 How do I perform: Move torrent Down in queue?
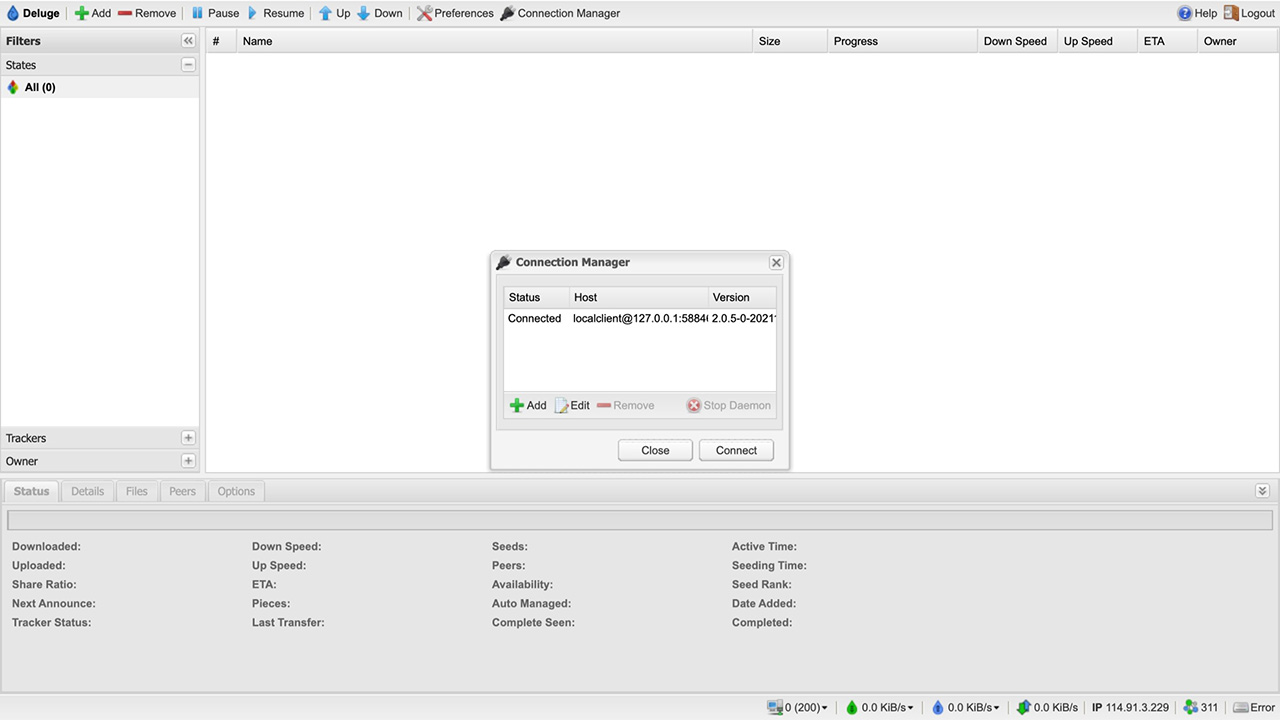click(364, 13)
